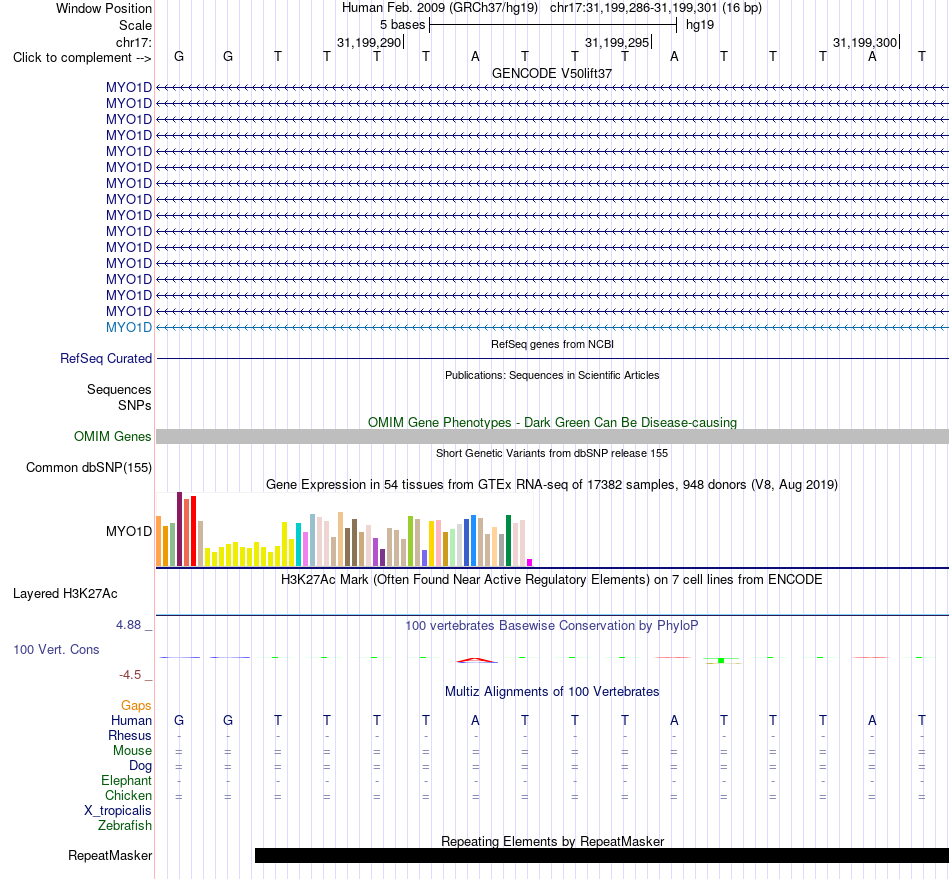Click the Elephant alignment row label

coord(126,780)
